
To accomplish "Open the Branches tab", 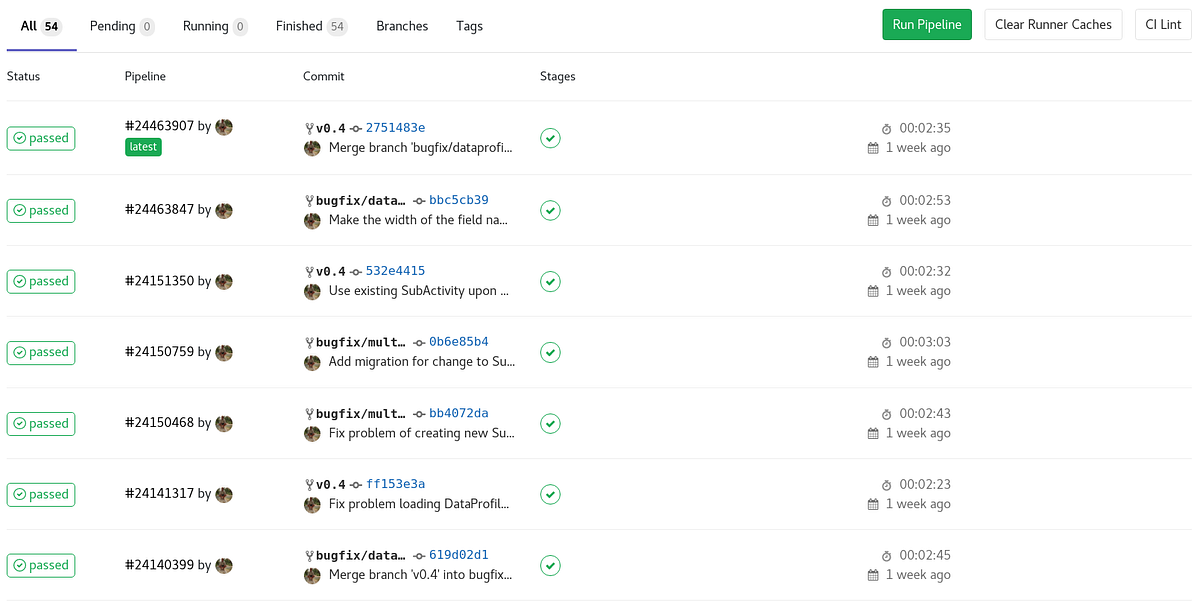I will pyautogui.click(x=402, y=26).
